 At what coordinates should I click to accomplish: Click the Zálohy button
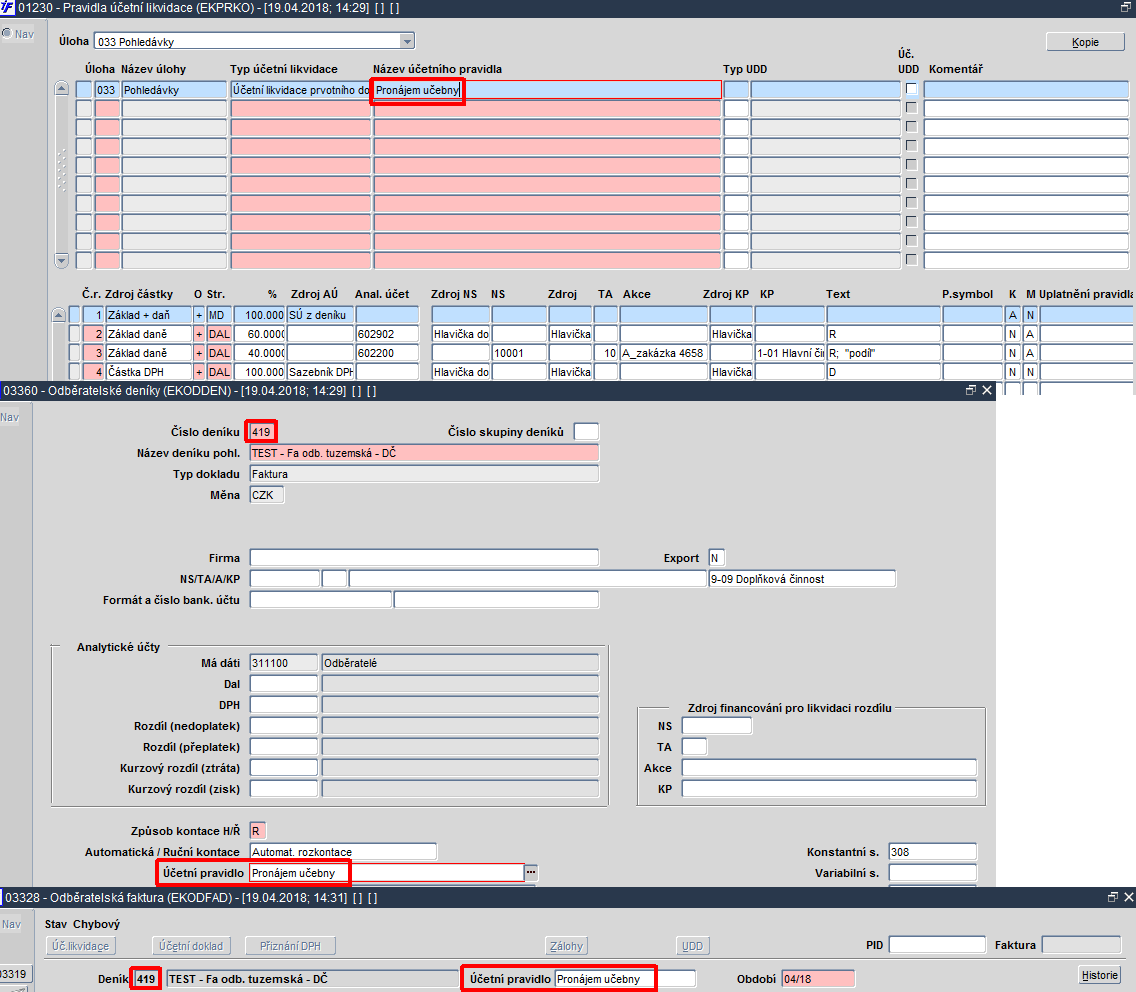coord(567,946)
